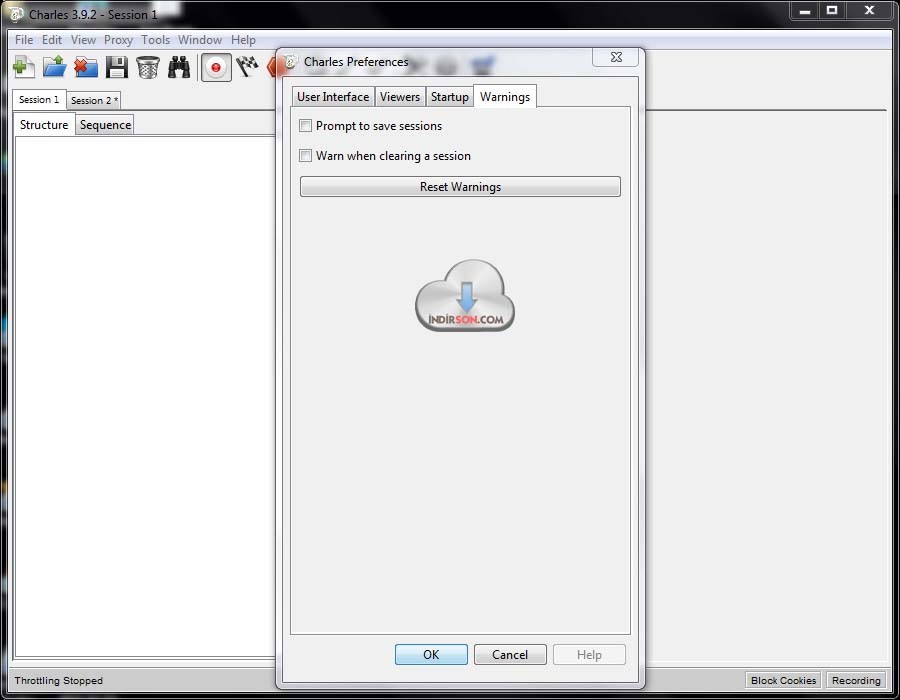Viewport: 900px width, 700px height.
Task: Close the Charles Preferences dialog
Action: point(616,57)
